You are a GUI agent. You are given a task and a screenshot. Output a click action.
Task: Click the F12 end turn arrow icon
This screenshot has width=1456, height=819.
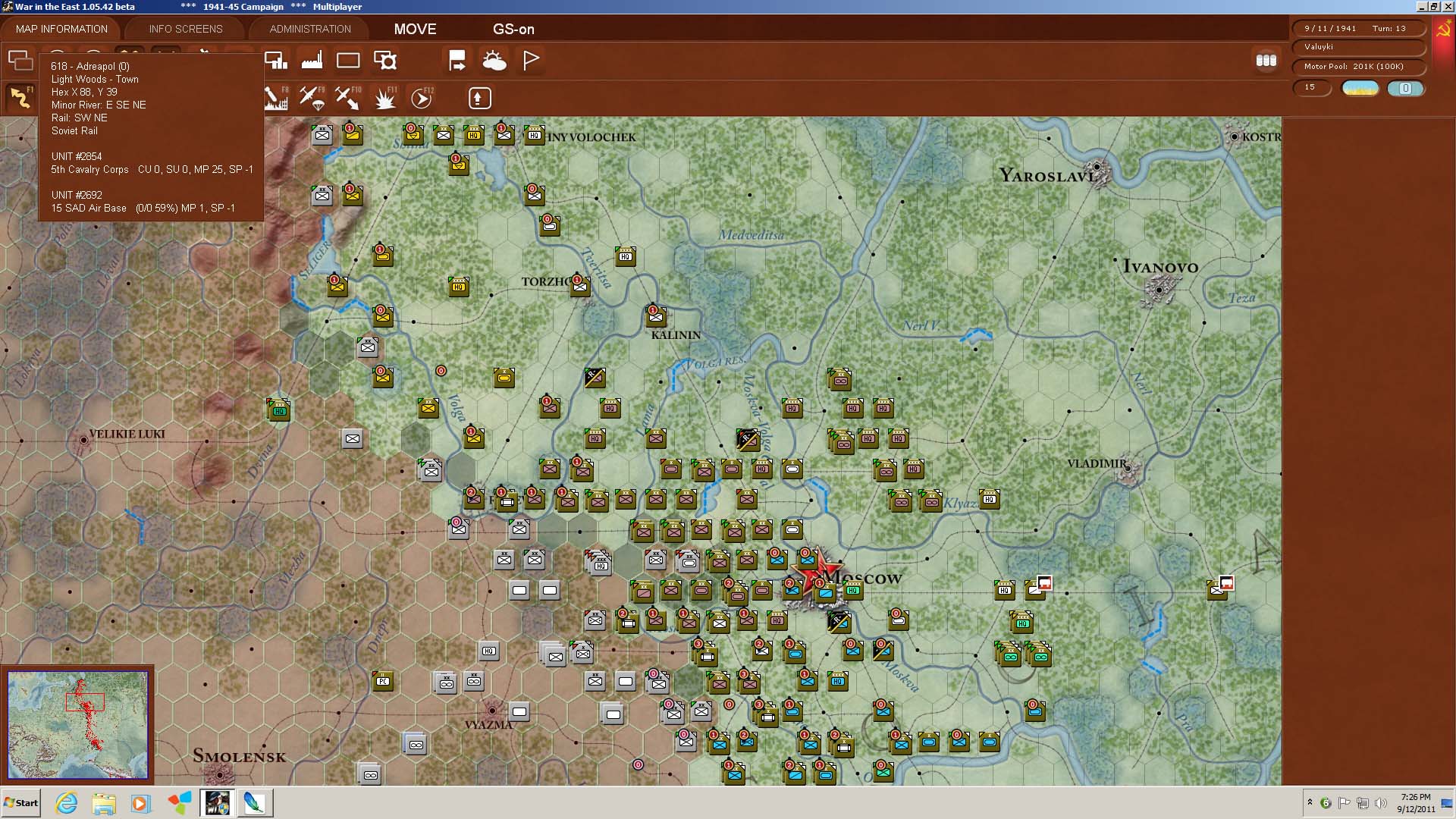click(x=422, y=98)
